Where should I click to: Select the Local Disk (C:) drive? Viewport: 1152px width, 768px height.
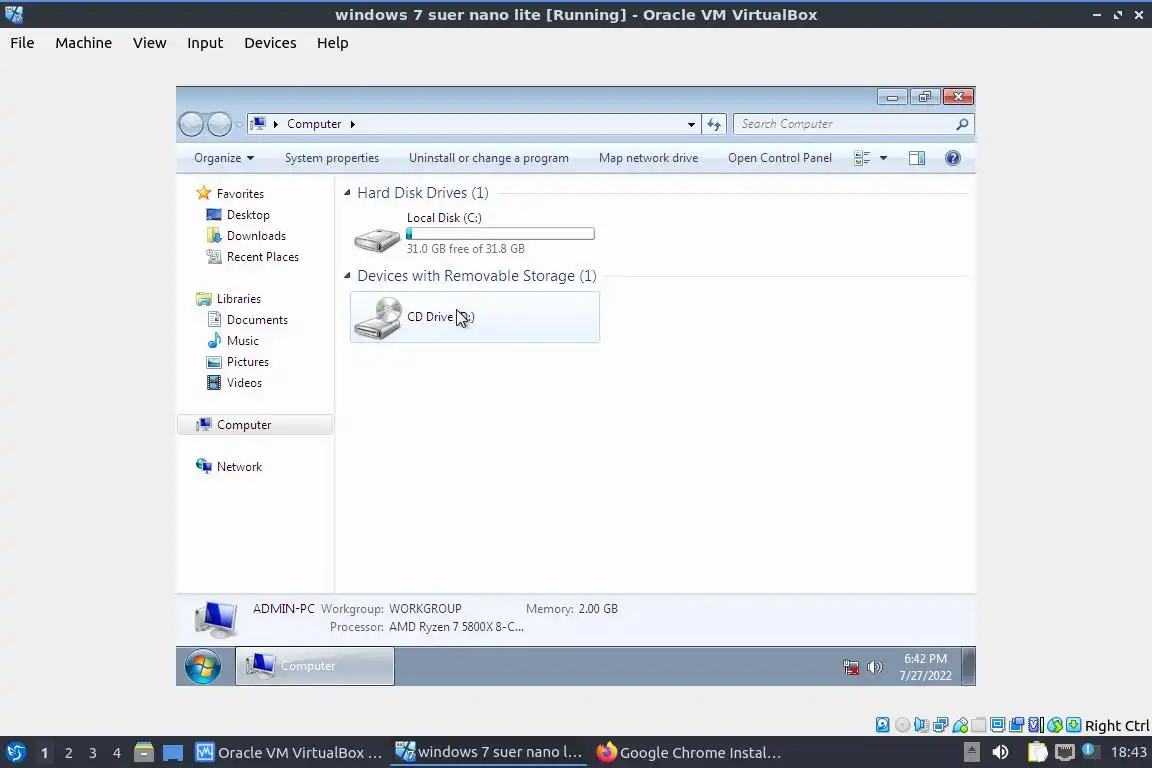point(475,233)
